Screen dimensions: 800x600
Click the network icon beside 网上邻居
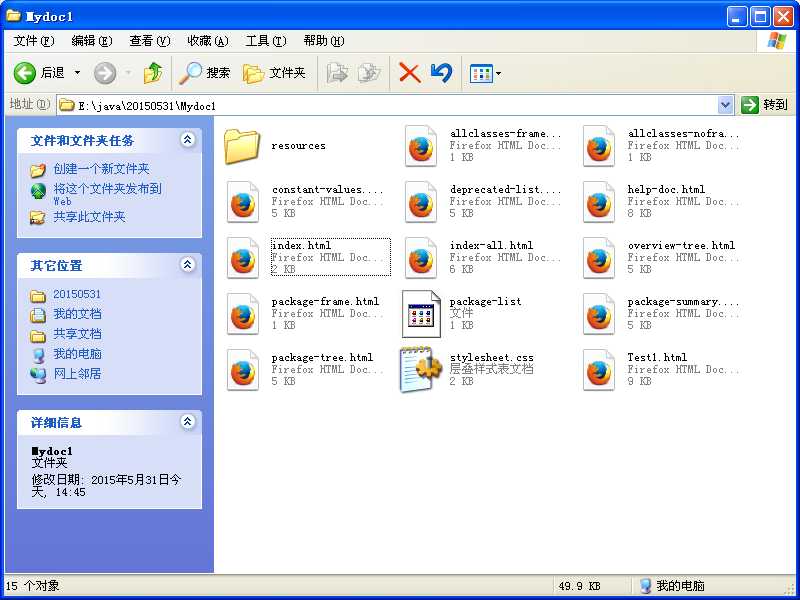38,374
